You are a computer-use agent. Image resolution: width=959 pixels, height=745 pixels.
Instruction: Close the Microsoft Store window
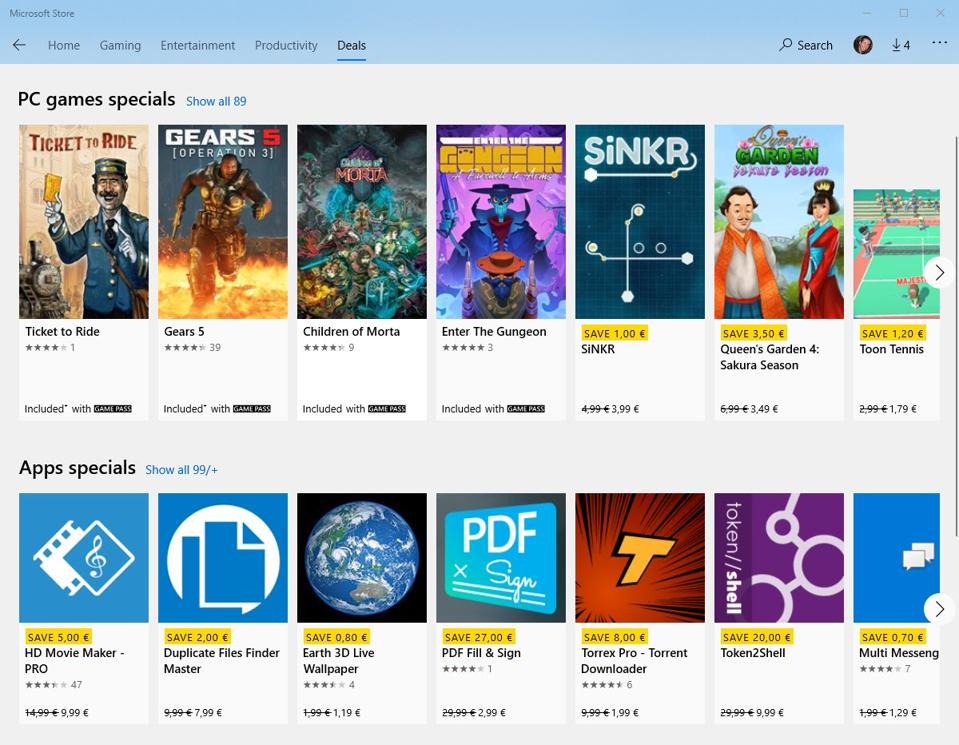click(940, 13)
